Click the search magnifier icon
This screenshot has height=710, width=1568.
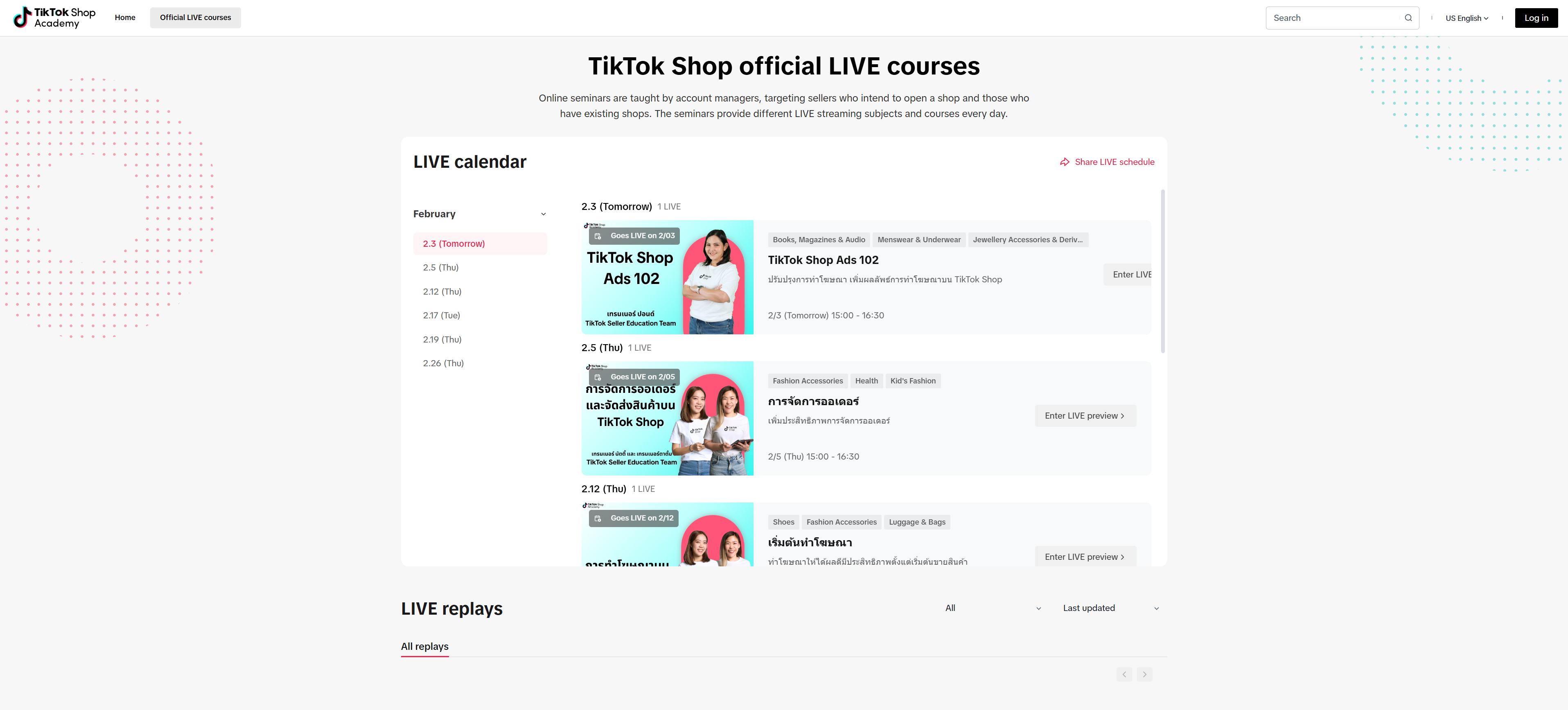(x=1408, y=18)
